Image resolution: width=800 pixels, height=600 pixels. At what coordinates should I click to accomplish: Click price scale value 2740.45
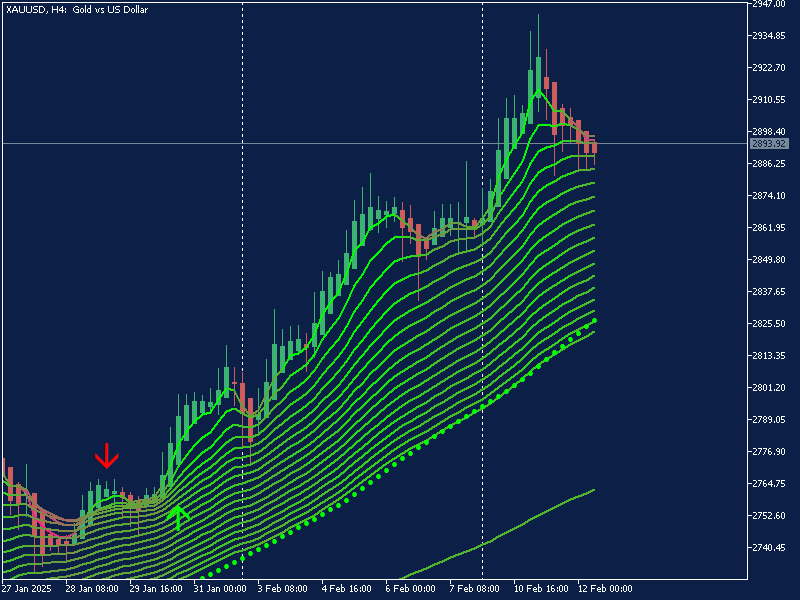coord(769,548)
